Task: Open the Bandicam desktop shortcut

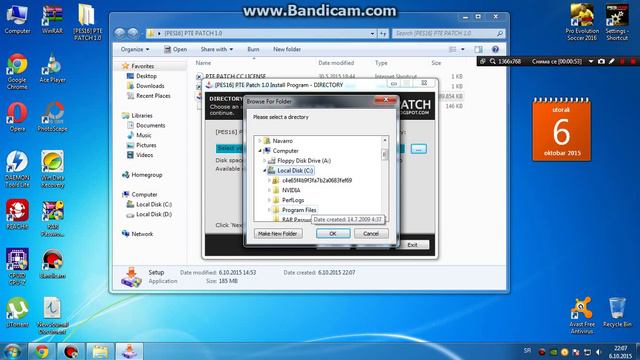Action: pos(52,264)
